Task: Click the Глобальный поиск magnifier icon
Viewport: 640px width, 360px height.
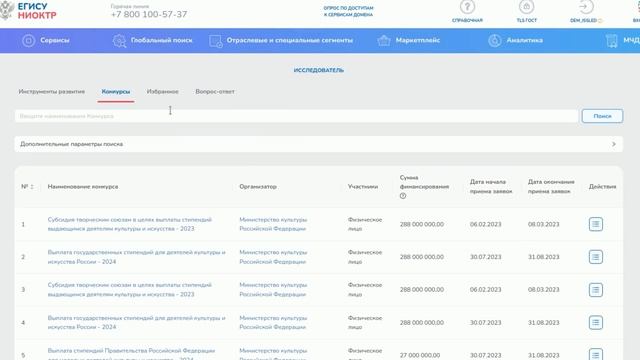Action: tap(119, 40)
